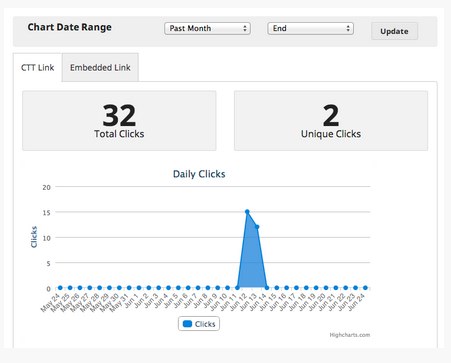Click the y-axis value 5
The width and height of the screenshot is (451, 363).
(x=48, y=263)
